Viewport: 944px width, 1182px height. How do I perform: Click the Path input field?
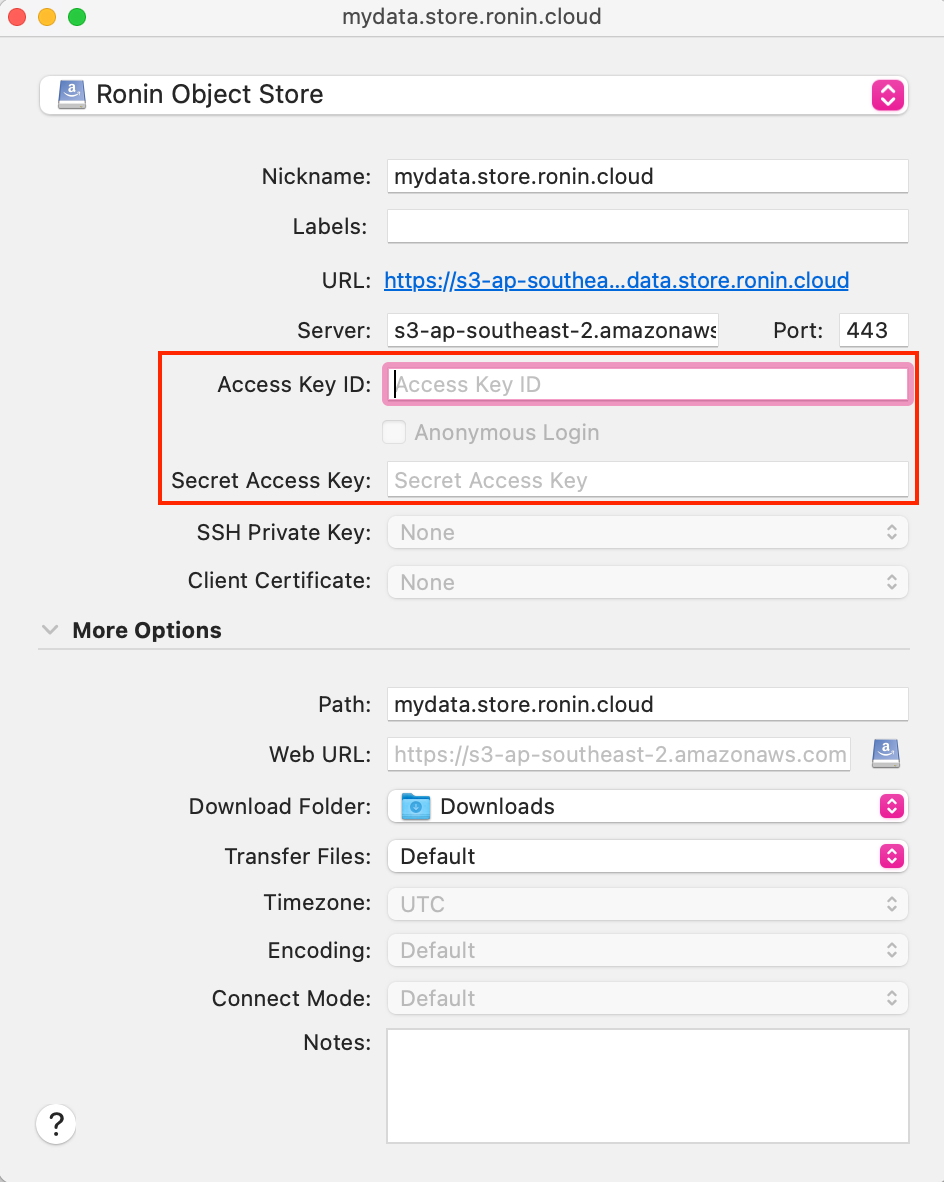pyautogui.click(x=648, y=705)
